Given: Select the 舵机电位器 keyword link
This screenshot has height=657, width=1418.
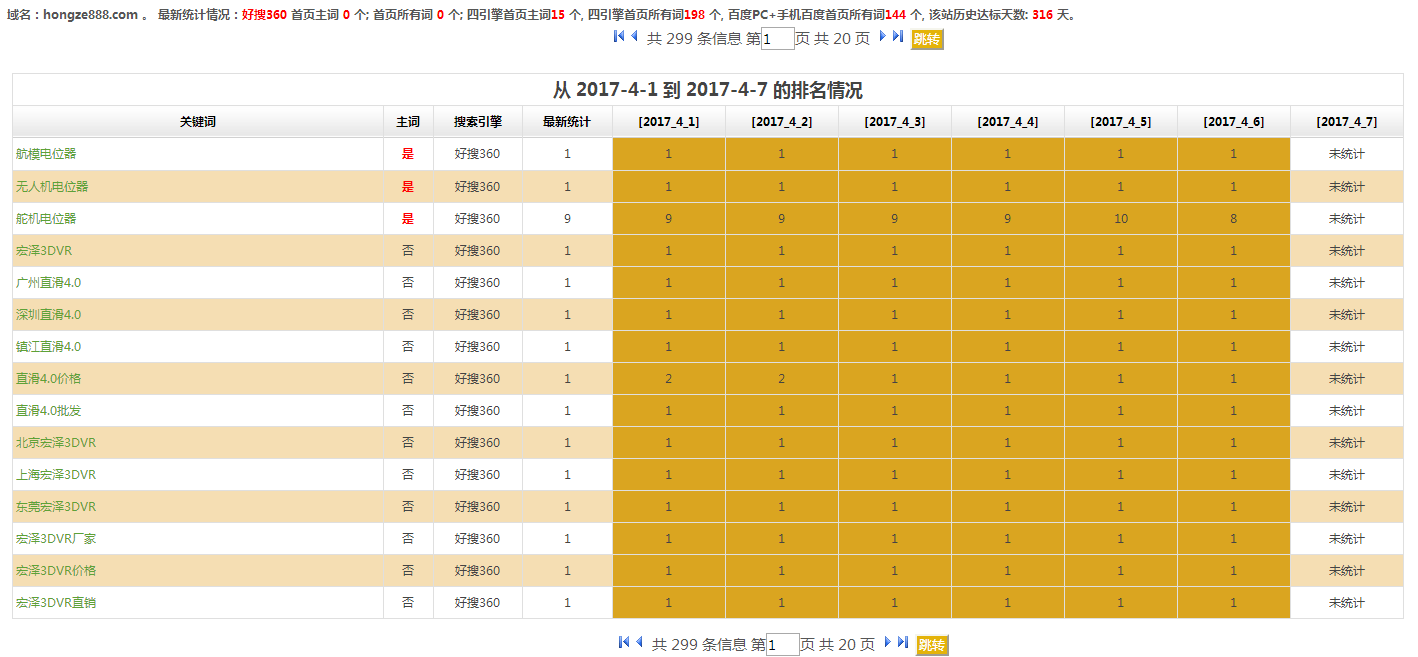Looking at the screenshot, I should tap(46, 218).
